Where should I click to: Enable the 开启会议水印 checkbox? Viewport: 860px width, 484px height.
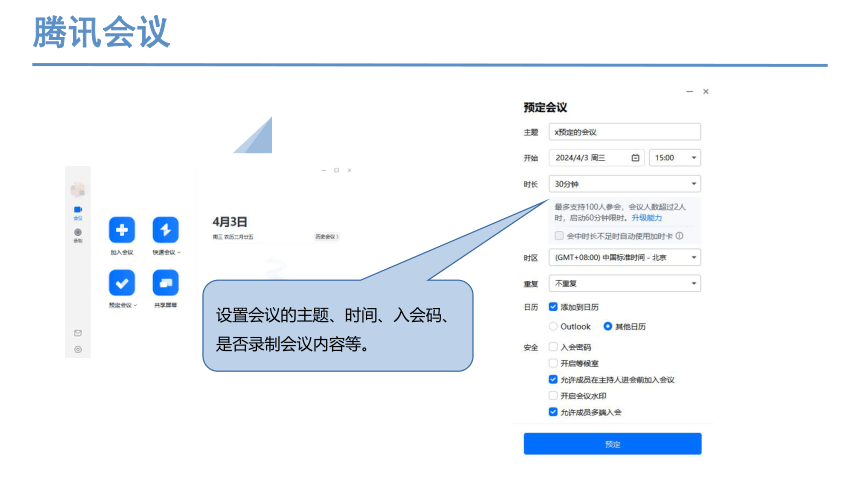553,396
